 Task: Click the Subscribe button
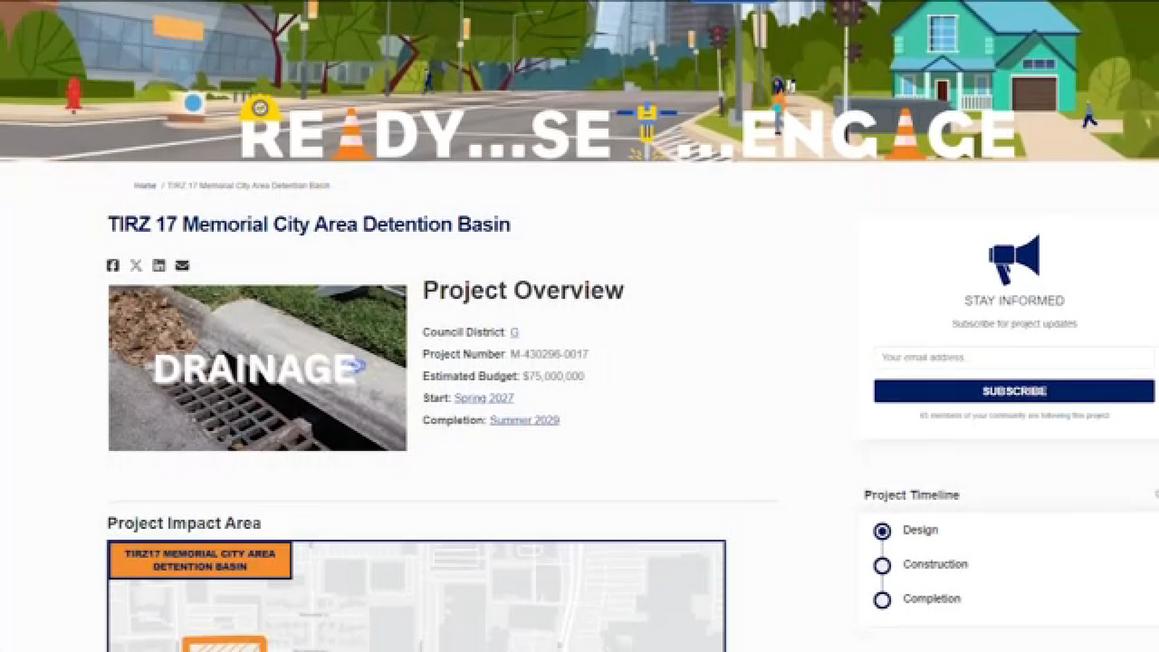click(1013, 391)
